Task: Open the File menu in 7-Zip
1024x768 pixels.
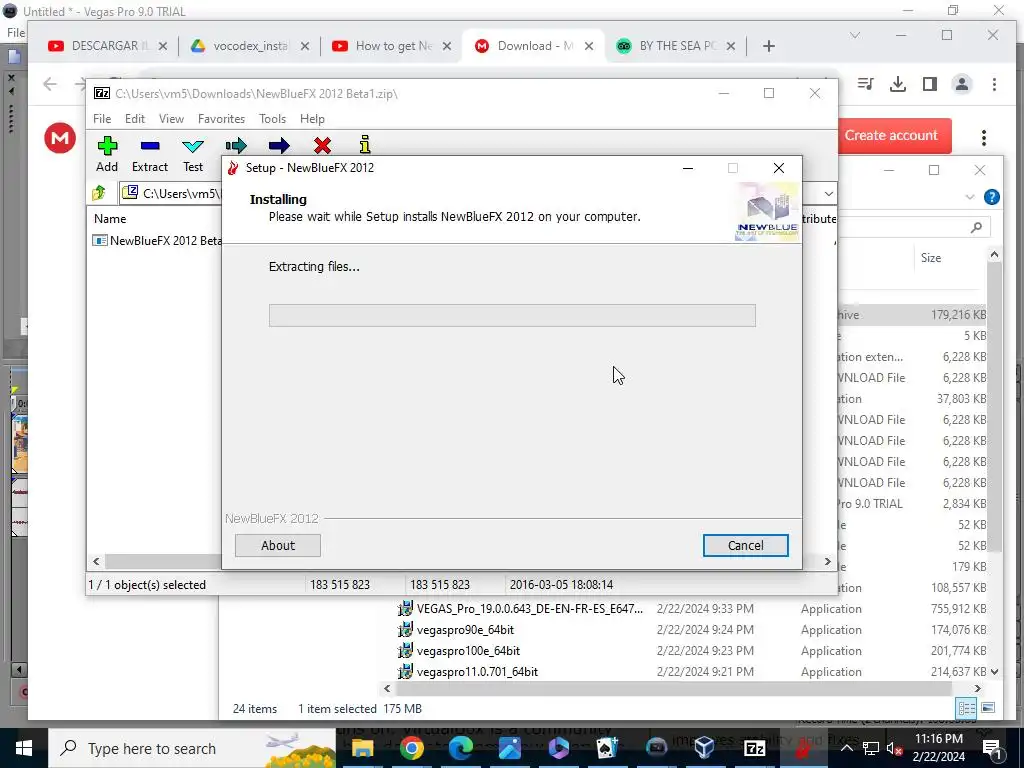Action: pyautogui.click(x=102, y=119)
